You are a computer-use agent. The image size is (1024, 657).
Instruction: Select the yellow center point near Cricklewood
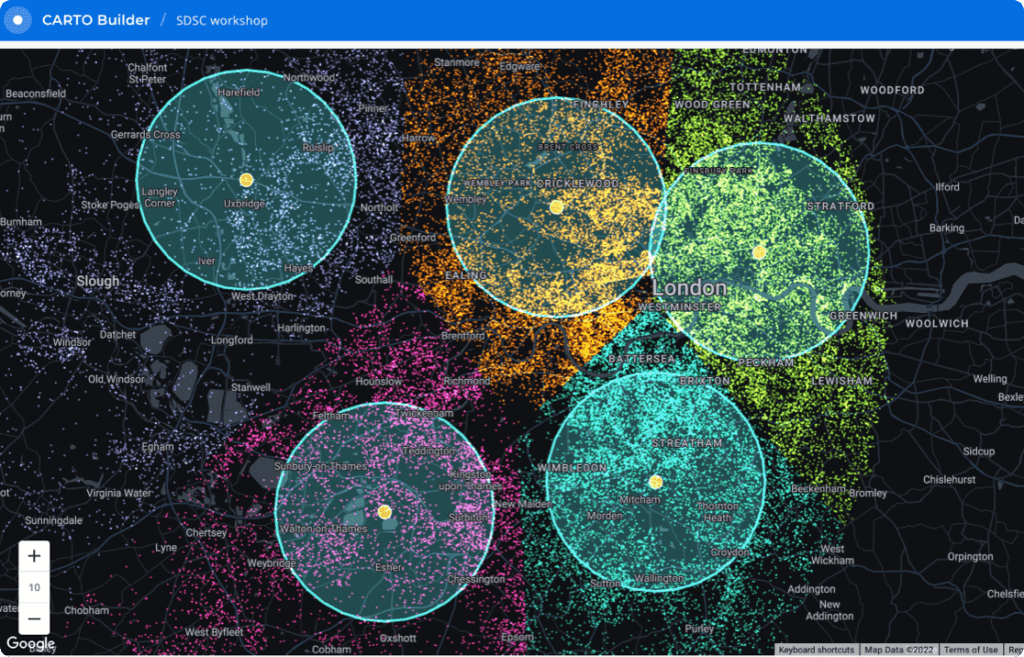(556, 207)
